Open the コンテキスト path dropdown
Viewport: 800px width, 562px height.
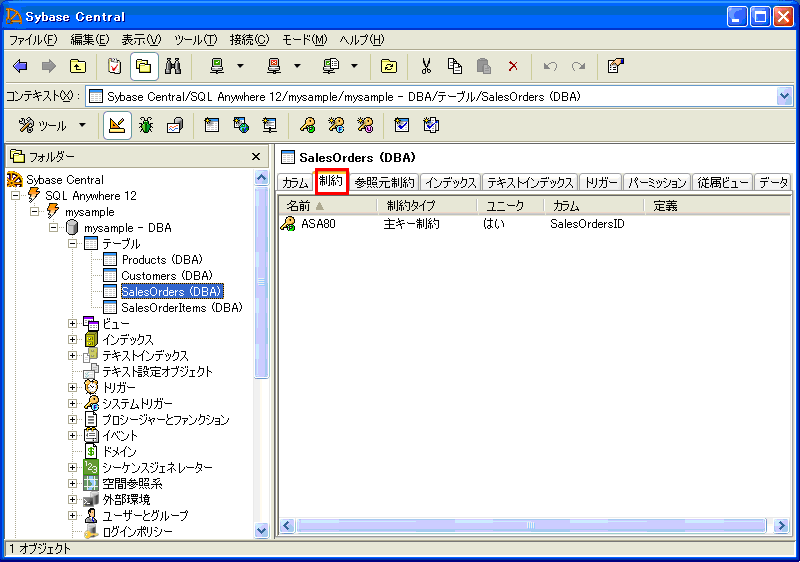[784, 96]
